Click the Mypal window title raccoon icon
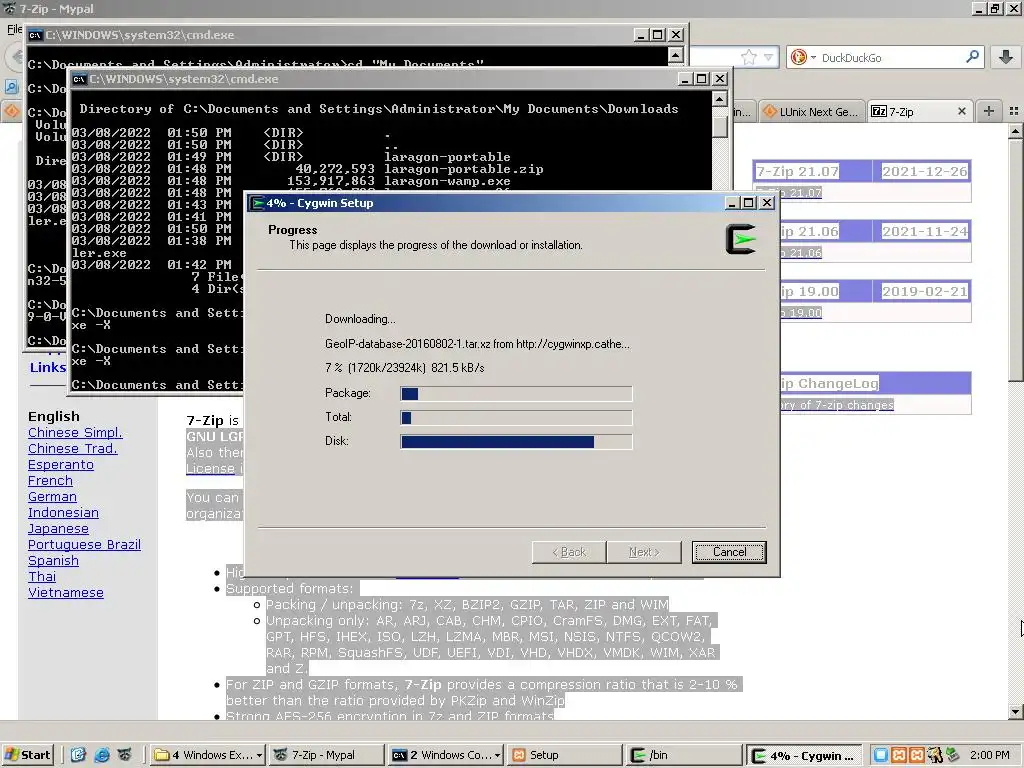This screenshot has height=768, width=1024. pyautogui.click(x=9, y=8)
